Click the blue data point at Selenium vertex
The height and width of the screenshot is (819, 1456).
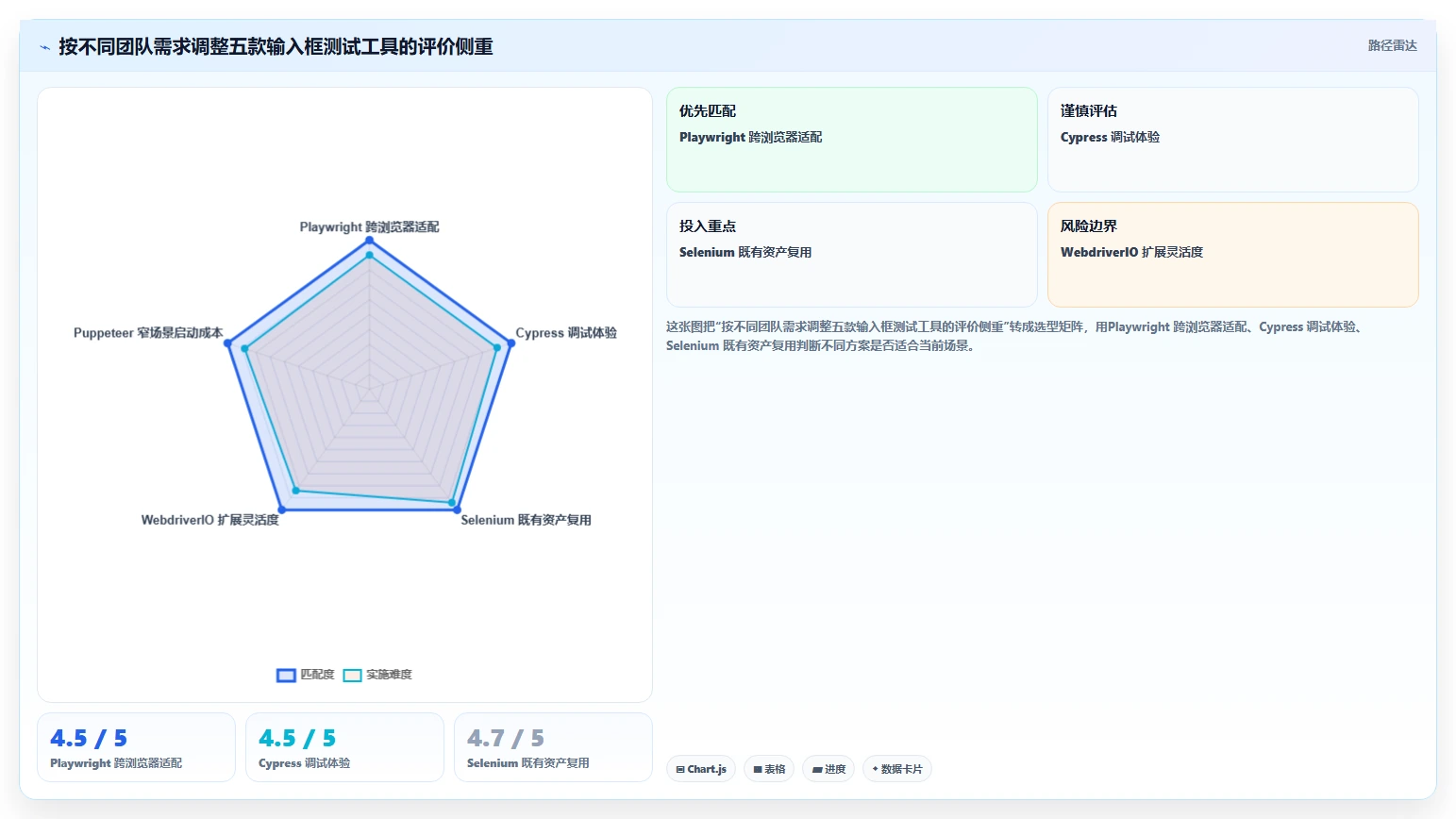[457, 510]
